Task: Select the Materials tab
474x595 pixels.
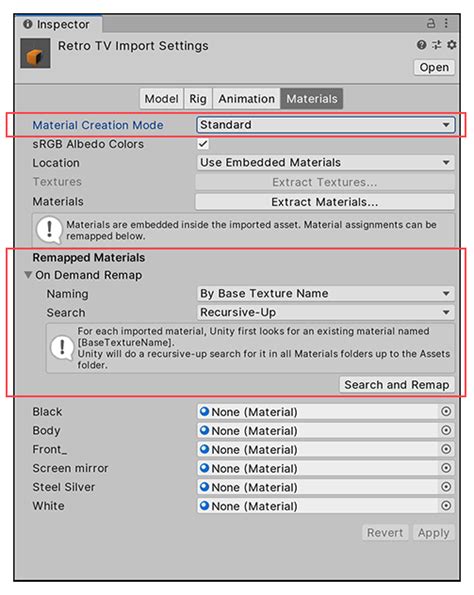Action: 312,99
